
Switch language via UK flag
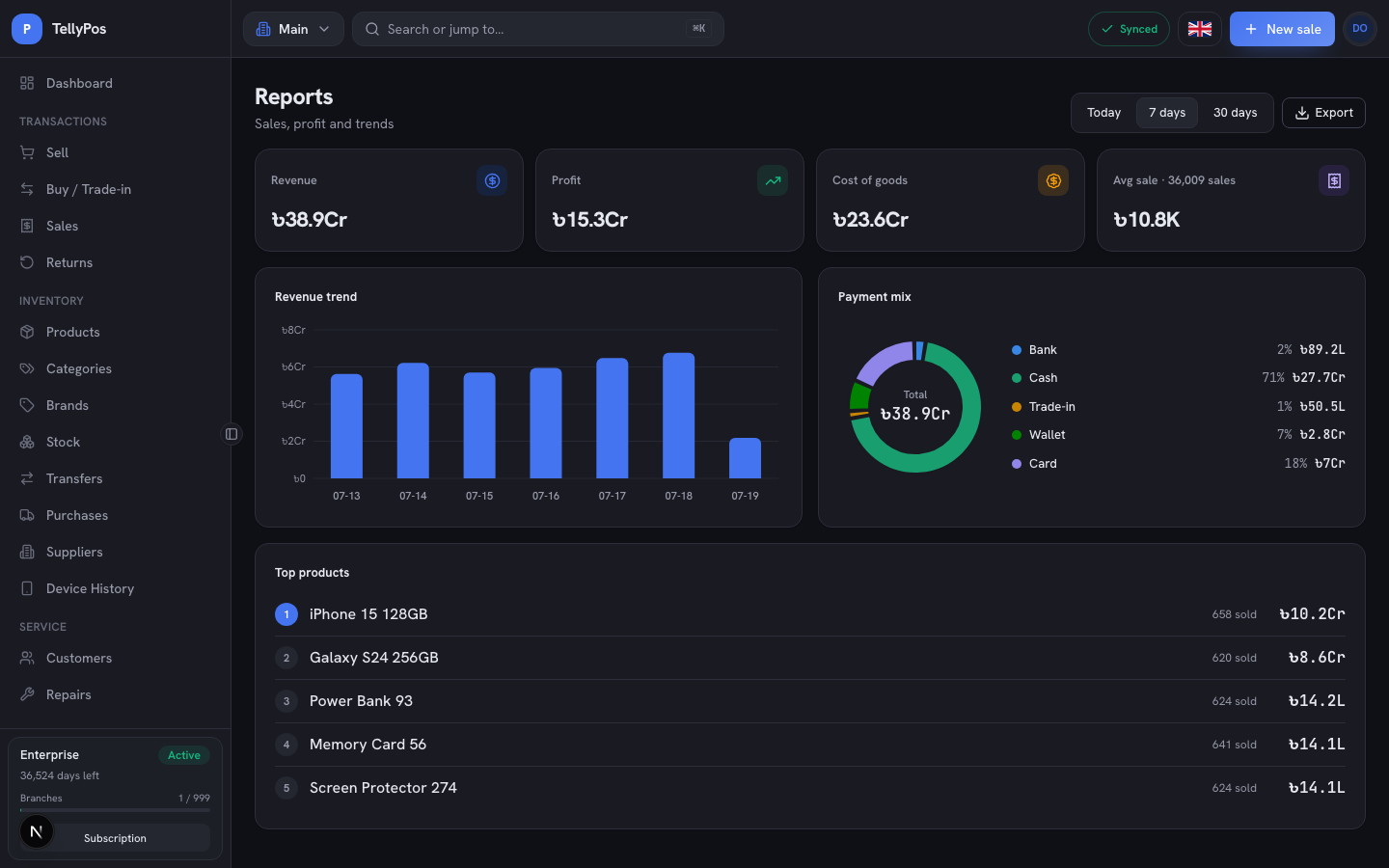[x=1200, y=29]
